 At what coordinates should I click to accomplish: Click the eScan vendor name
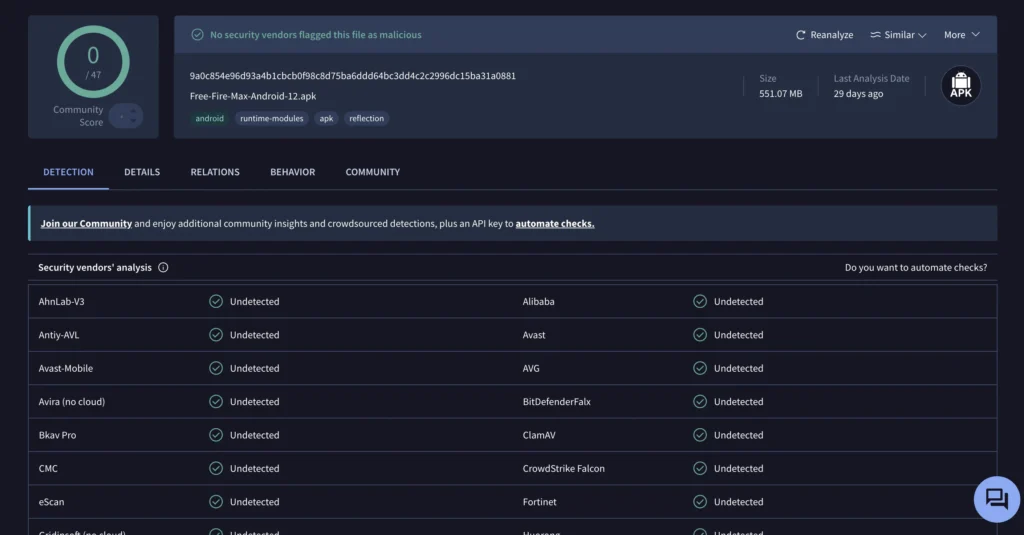coord(52,502)
